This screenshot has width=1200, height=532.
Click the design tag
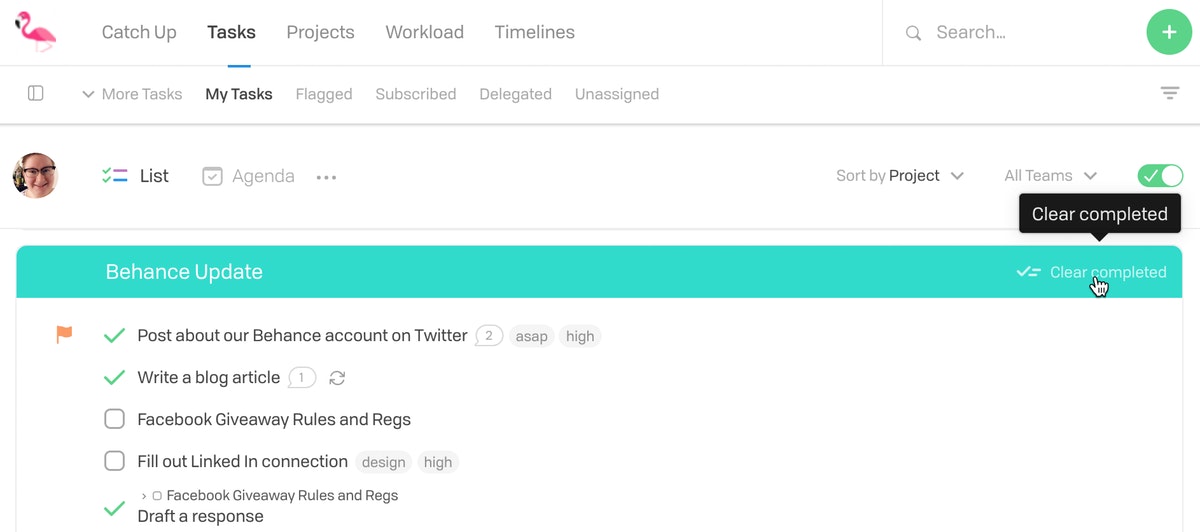[384, 462]
